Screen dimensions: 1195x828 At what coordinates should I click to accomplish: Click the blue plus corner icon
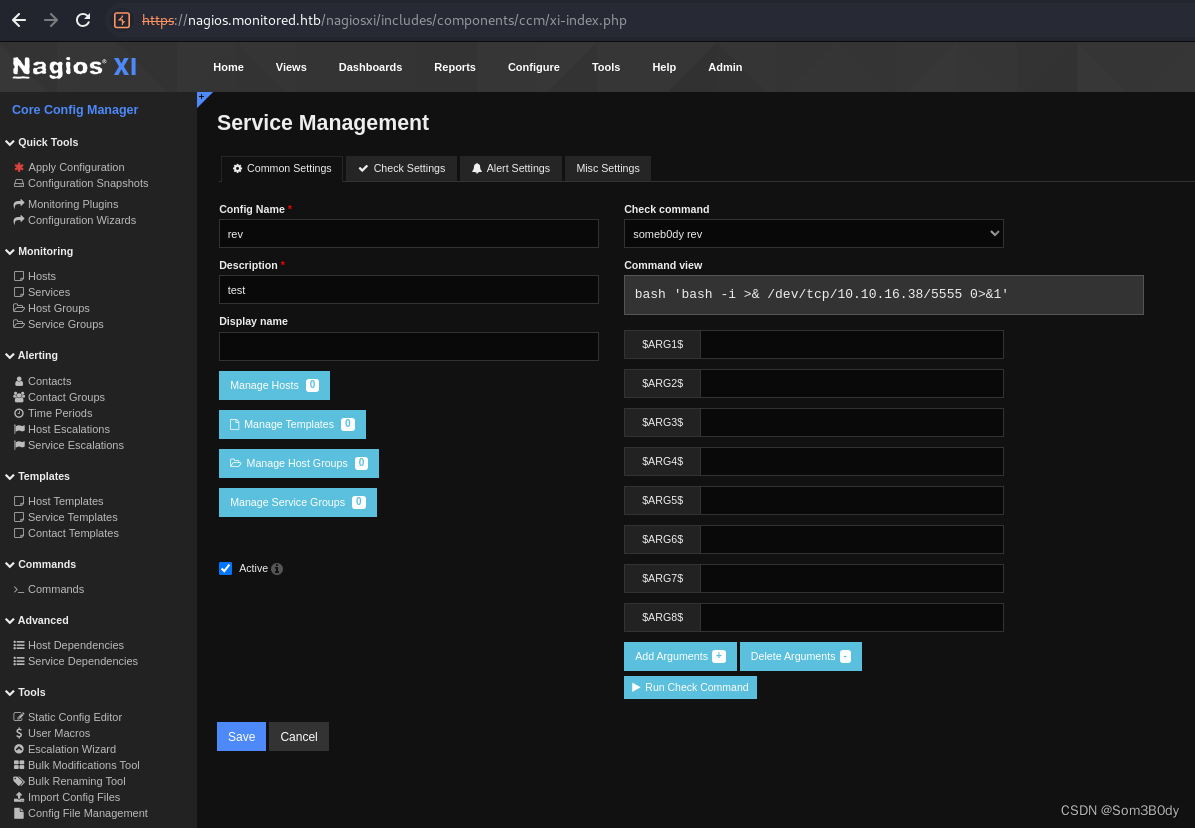point(203,98)
